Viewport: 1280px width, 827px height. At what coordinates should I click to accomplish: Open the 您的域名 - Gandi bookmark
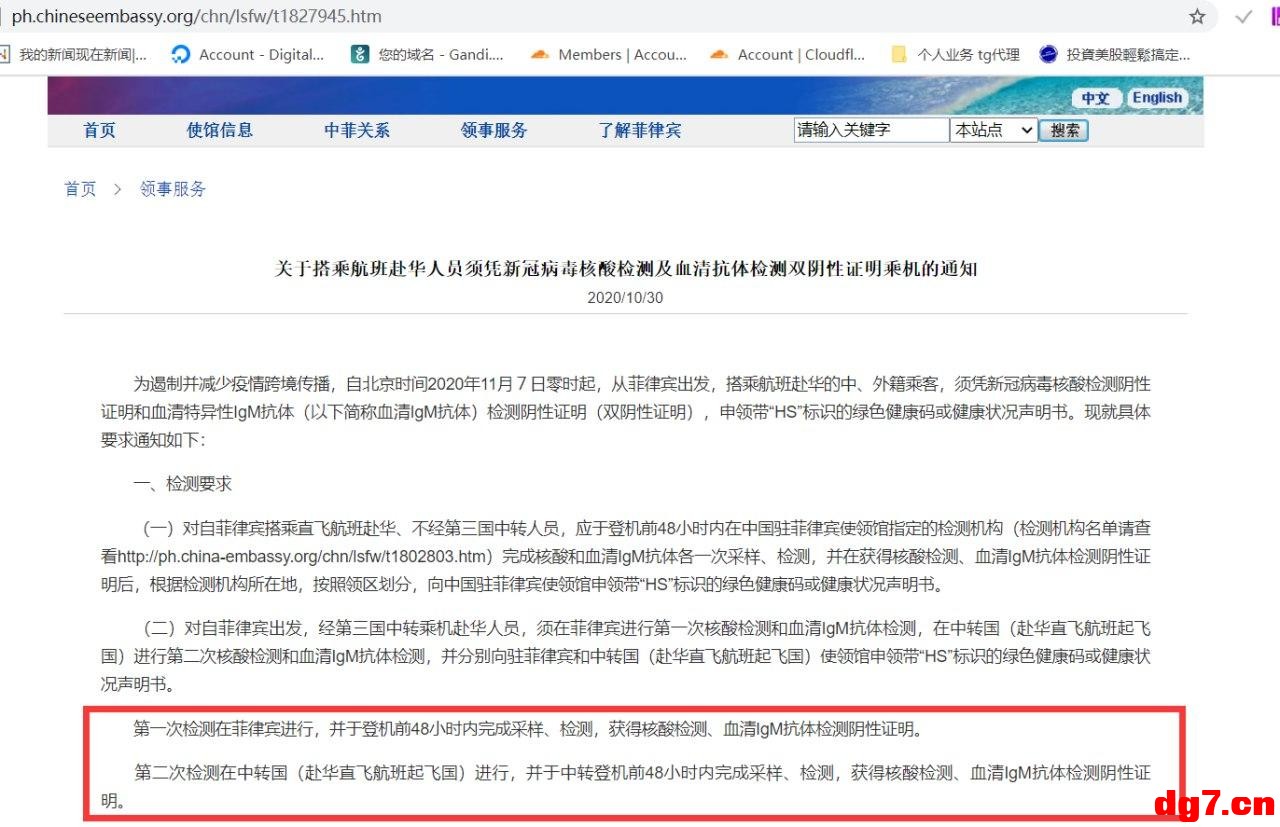(428, 55)
